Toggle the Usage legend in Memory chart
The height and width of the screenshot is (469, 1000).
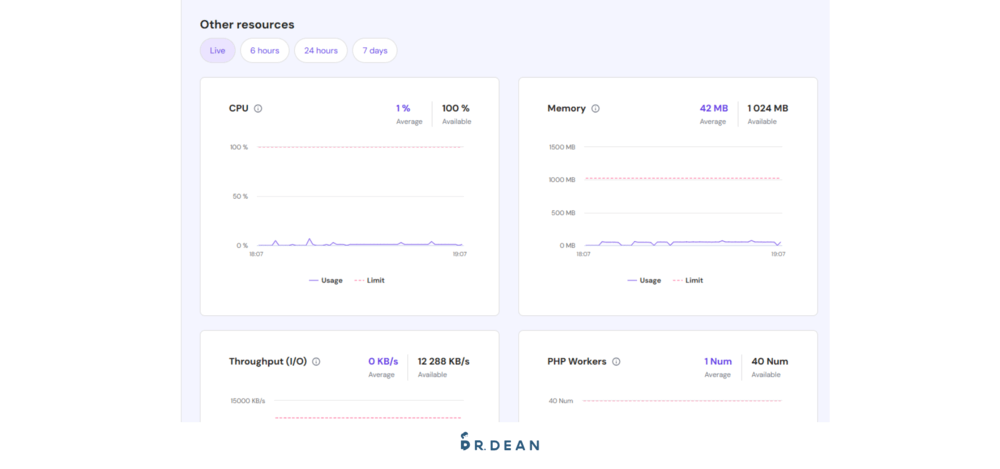(x=644, y=280)
